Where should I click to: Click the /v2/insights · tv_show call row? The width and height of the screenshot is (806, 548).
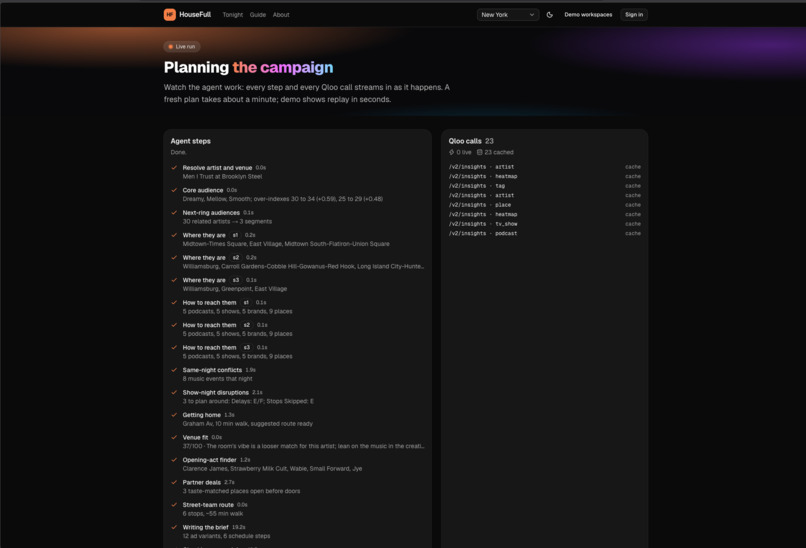tap(544, 224)
